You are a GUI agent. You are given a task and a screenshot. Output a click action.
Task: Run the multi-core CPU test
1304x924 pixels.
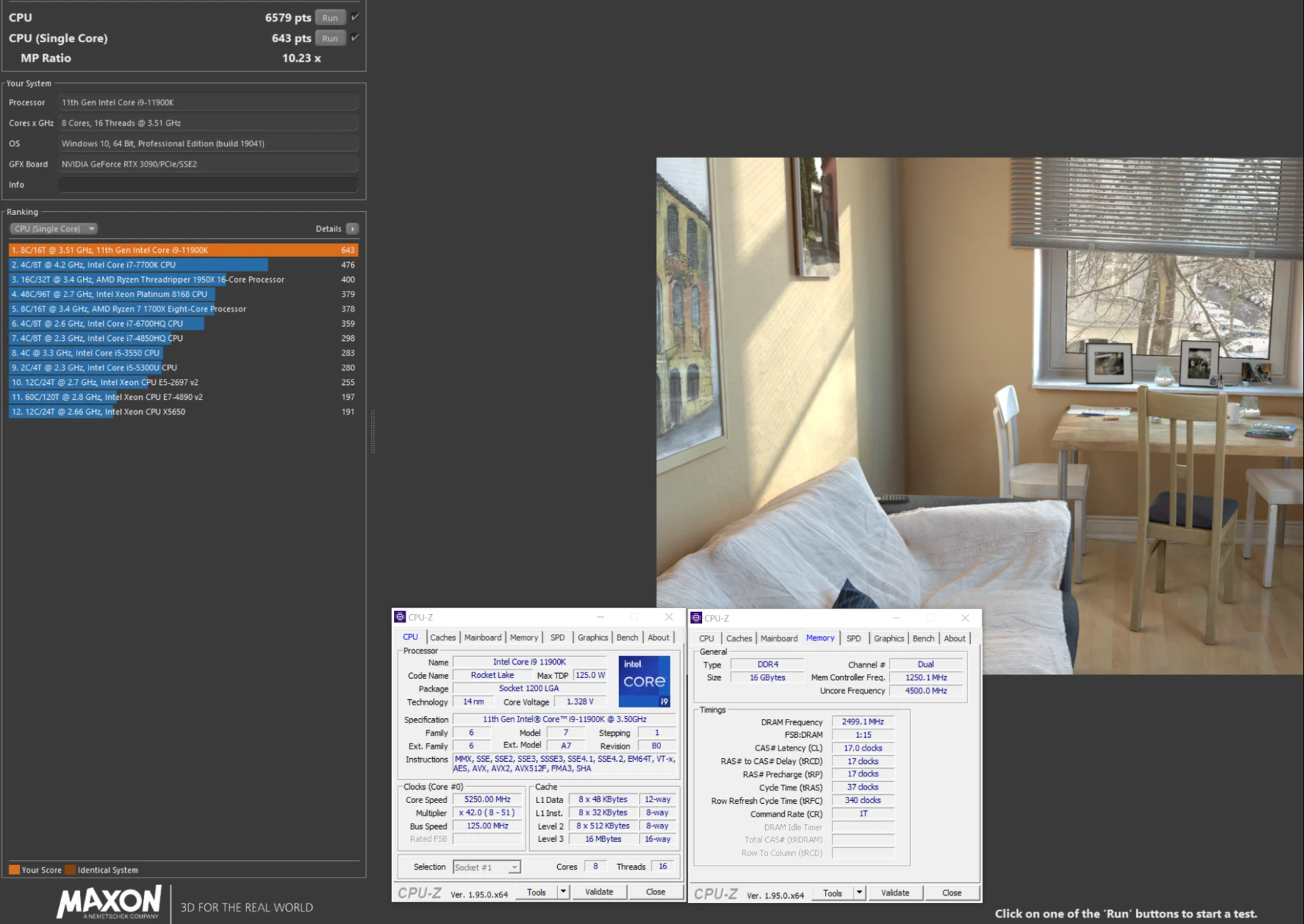point(330,18)
